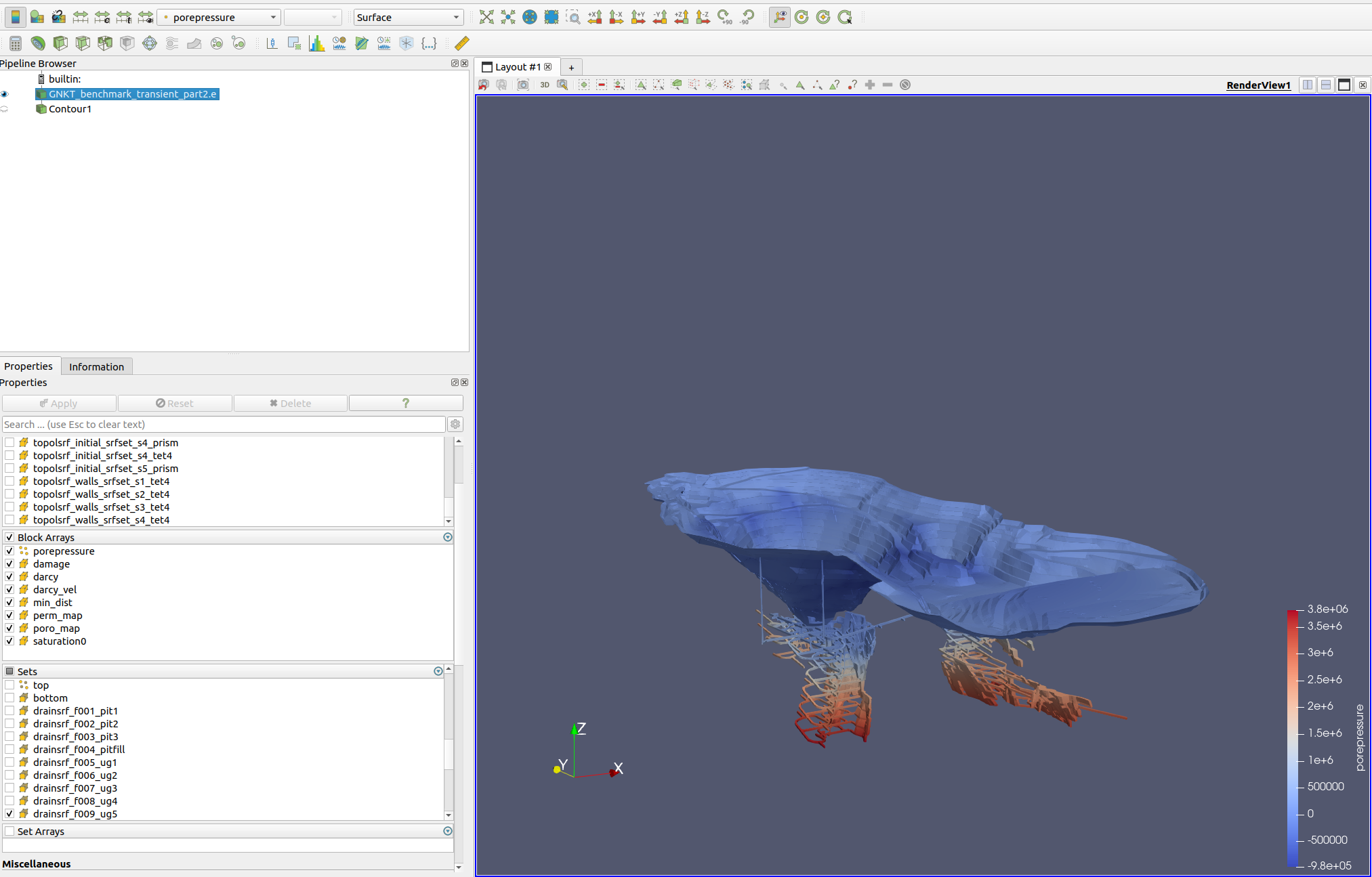Select the ruler measurement tool icon
This screenshot has width=1372, height=877.
pyautogui.click(x=461, y=43)
